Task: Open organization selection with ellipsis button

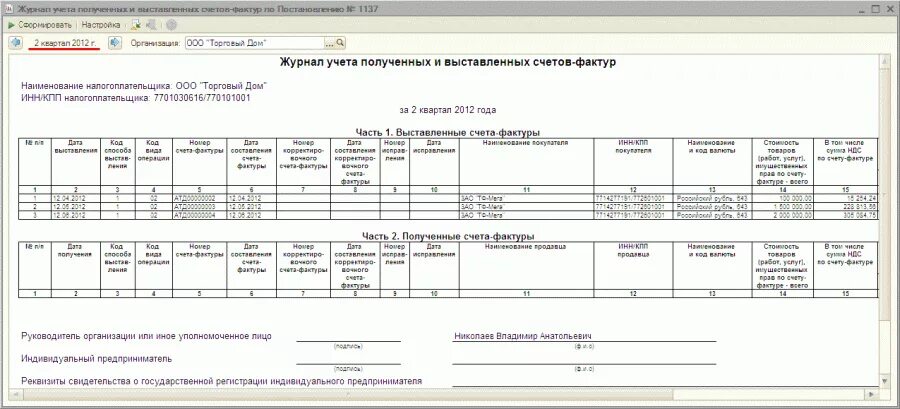Action: [329, 43]
